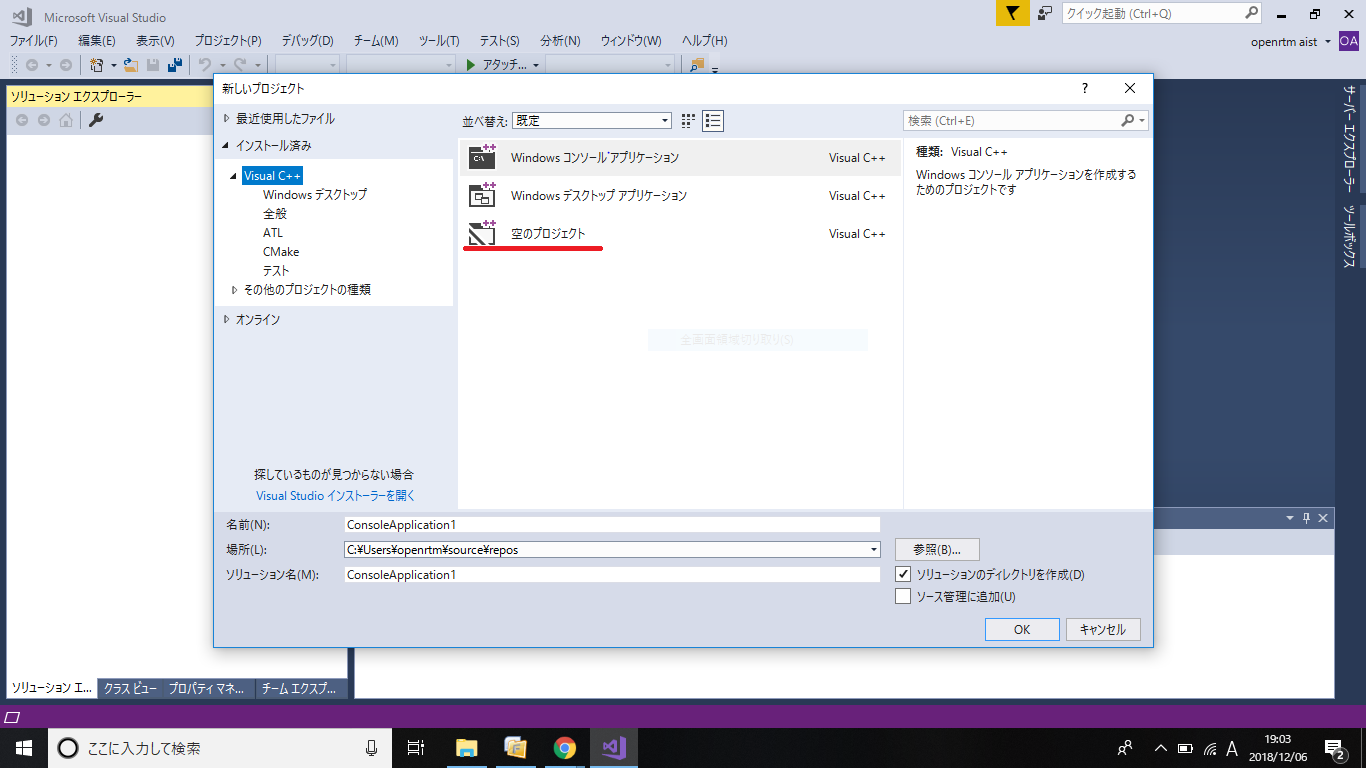The image size is (1366, 768).
Task: Open the ツールボックス side tab
Action: pyautogui.click(x=1349, y=236)
